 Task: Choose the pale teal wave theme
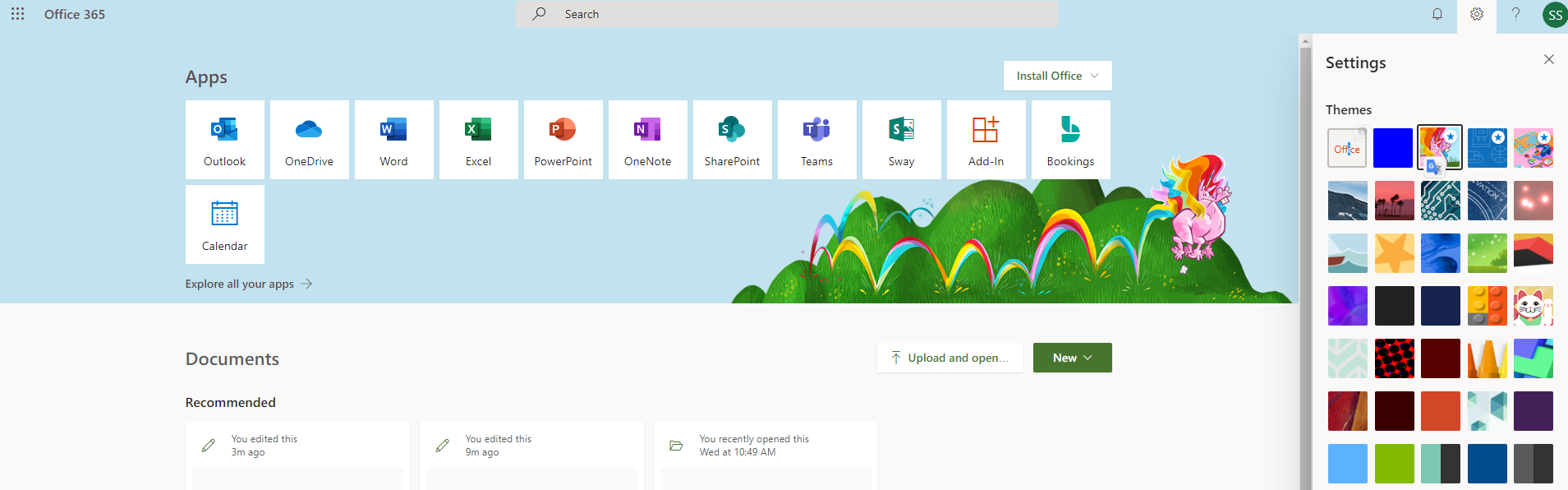(1348, 253)
